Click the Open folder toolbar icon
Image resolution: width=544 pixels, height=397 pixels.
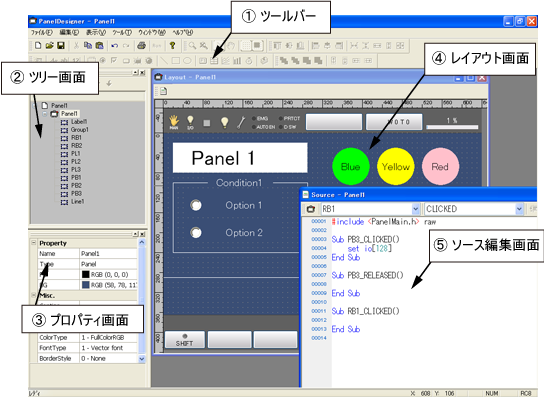click(50, 45)
